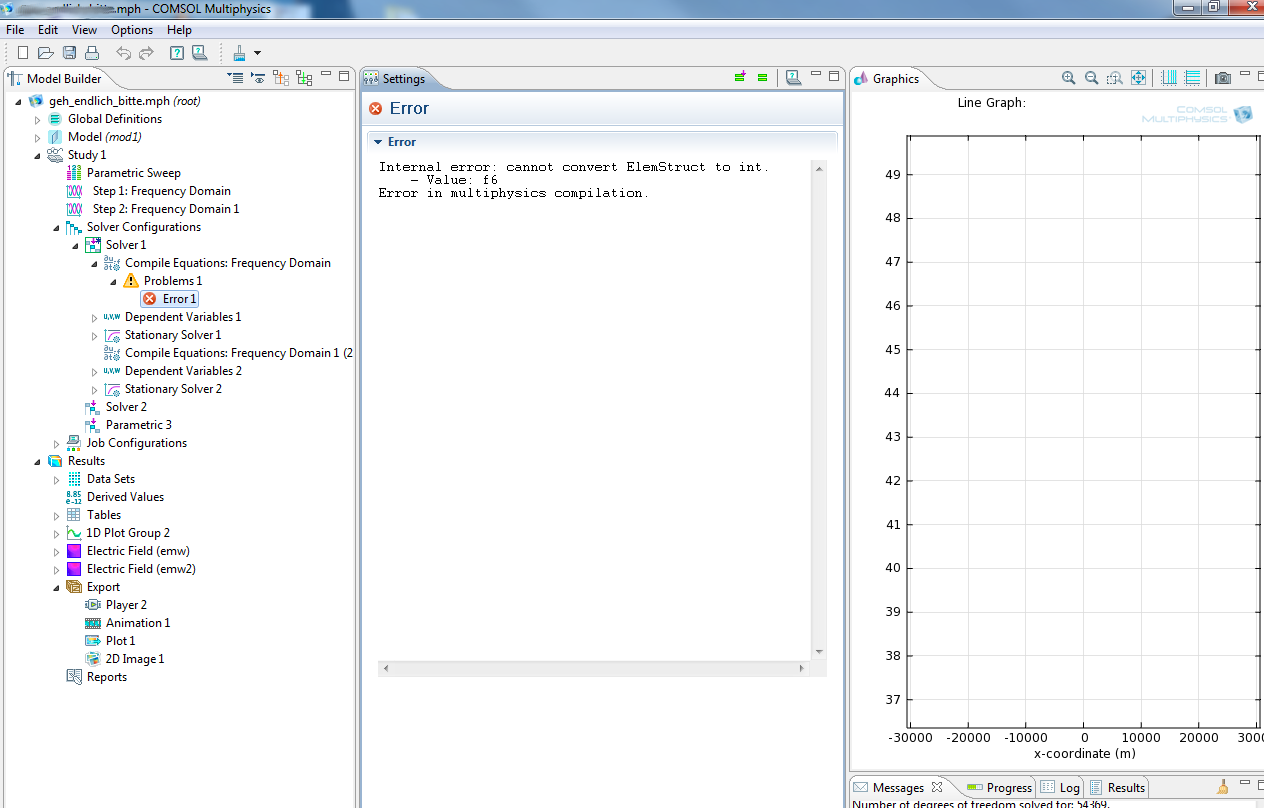Select Parametric Sweep tree node
The width and height of the screenshot is (1264, 808).
click(x=124, y=173)
